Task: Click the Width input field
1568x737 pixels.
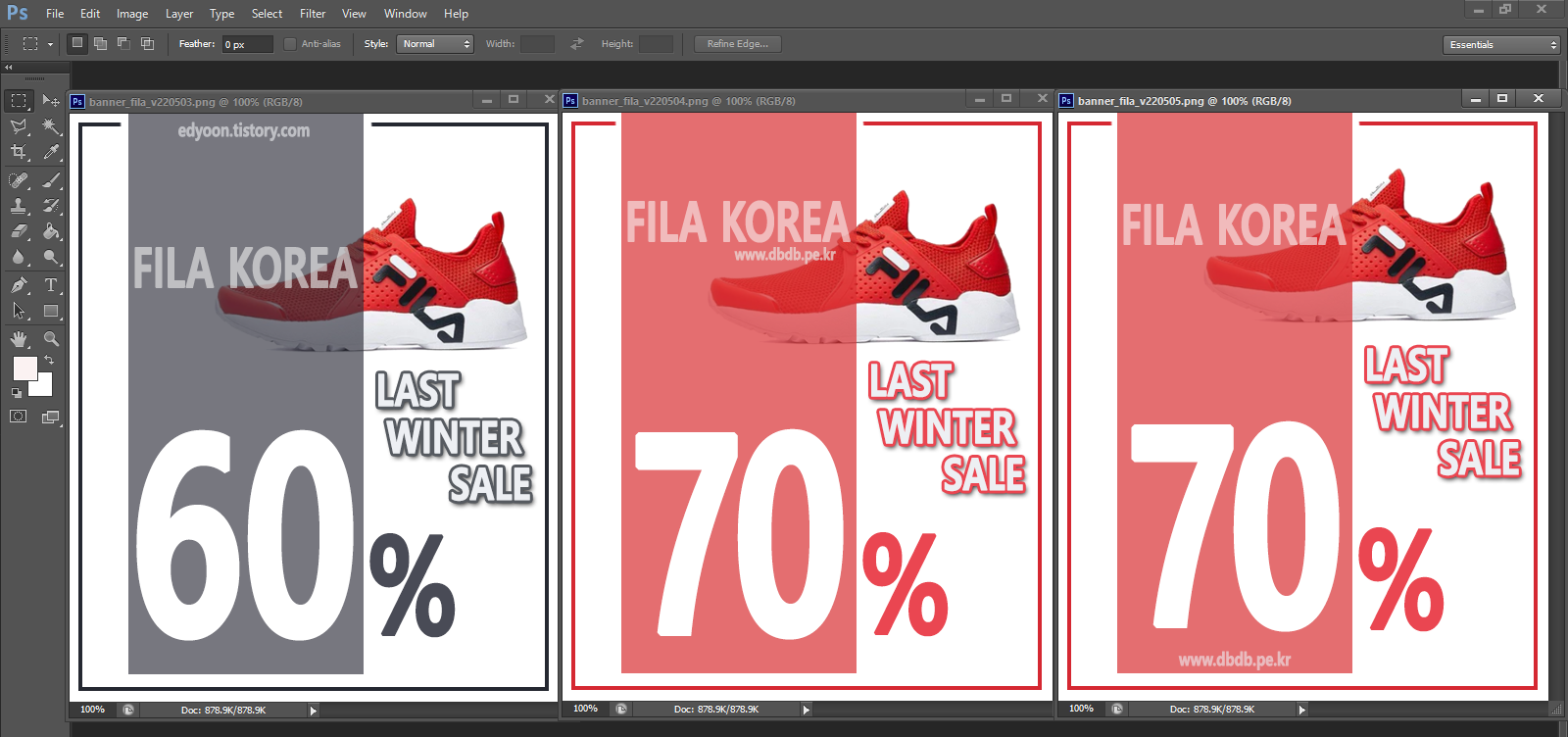Action: pyautogui.click(x=537, y=44)
